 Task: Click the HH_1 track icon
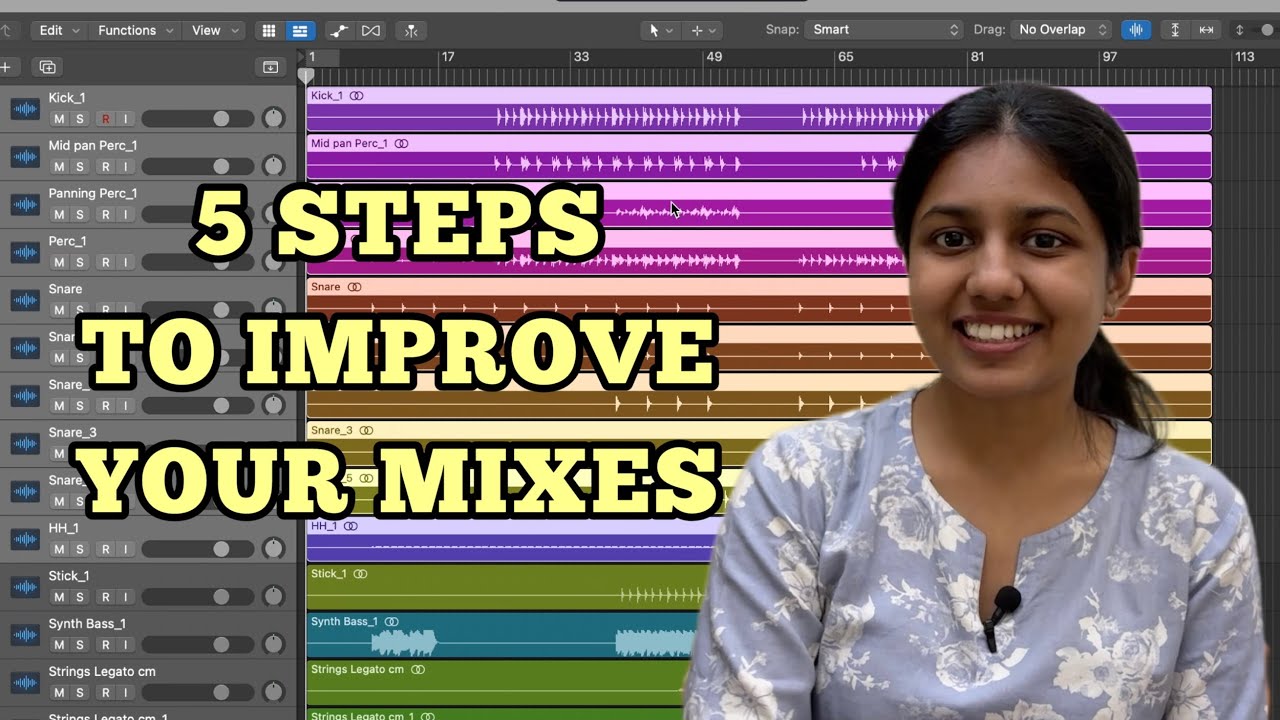(25, 540)
